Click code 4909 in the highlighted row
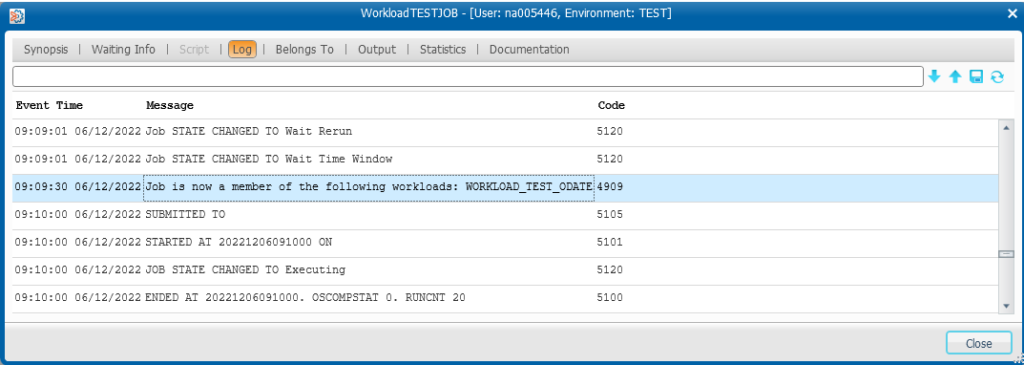 (x=610, y=187)
